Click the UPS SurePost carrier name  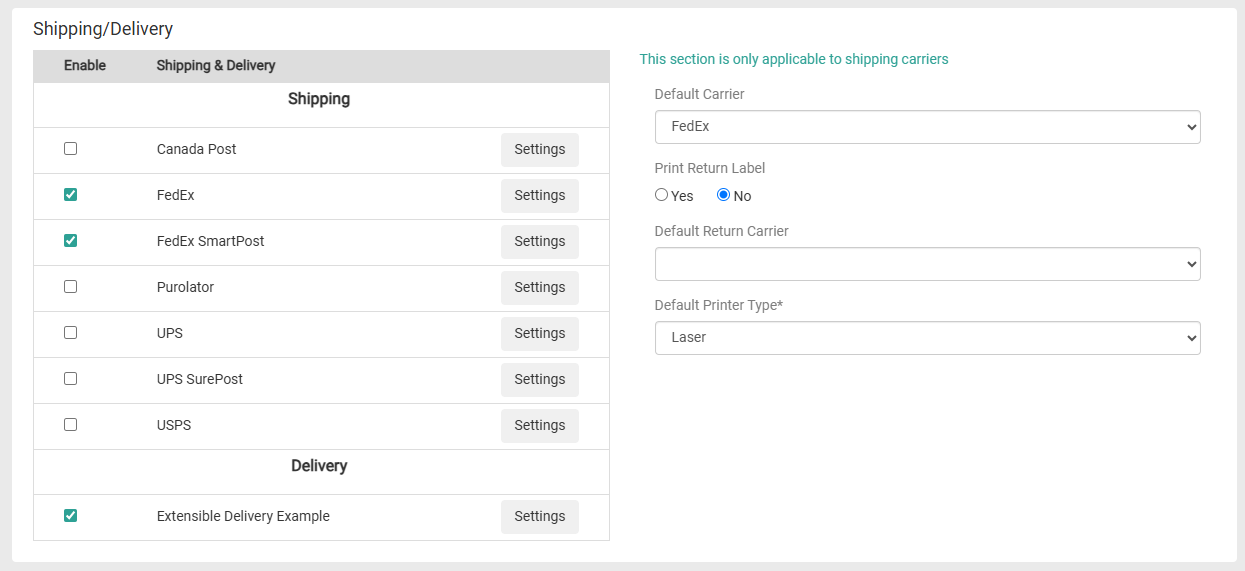point(200,379)
